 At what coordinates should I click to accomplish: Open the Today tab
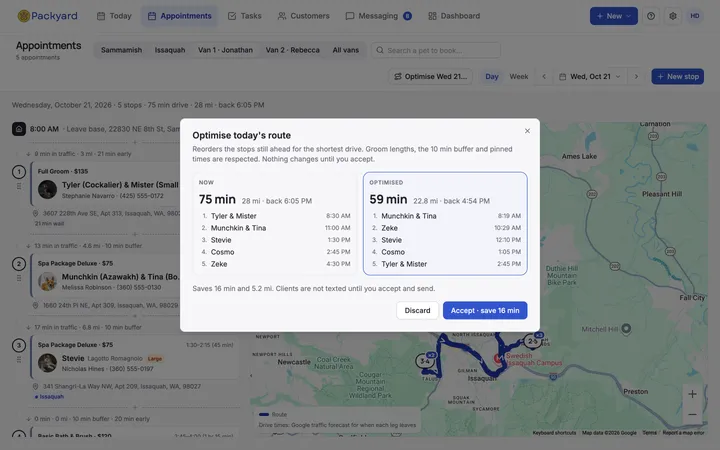pyautogui.click(x=114, y=16)
